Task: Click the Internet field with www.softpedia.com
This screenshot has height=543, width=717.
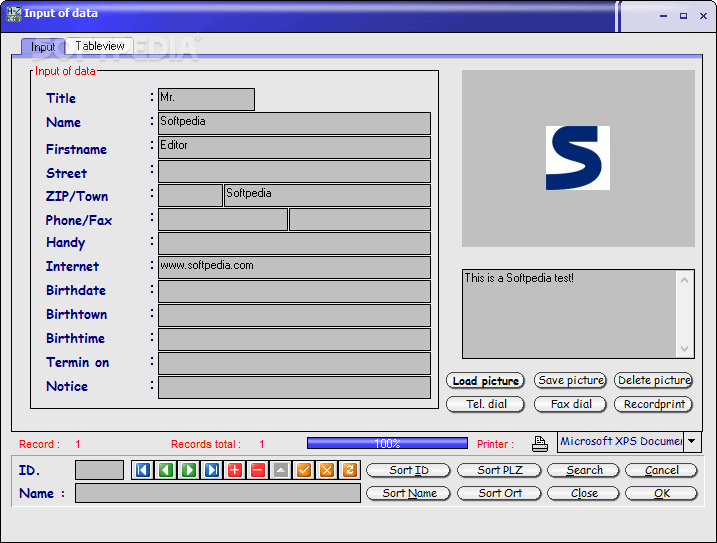Action: coord(294,268)
